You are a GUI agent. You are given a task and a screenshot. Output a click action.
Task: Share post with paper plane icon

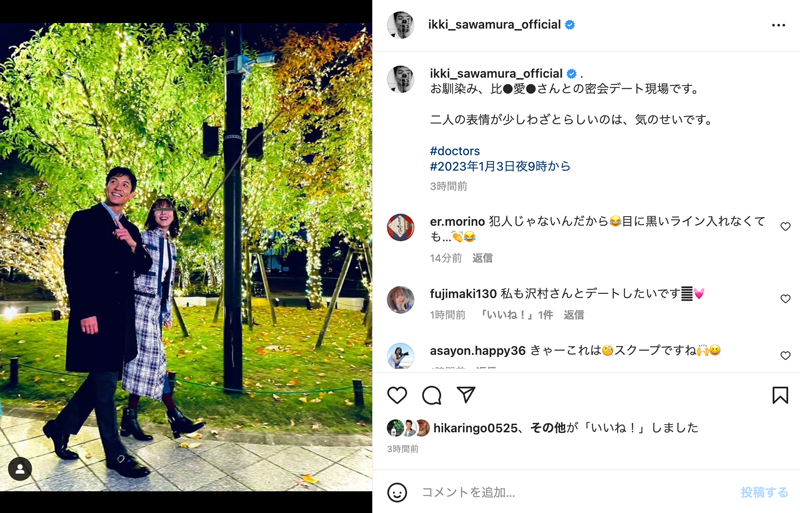466,395
